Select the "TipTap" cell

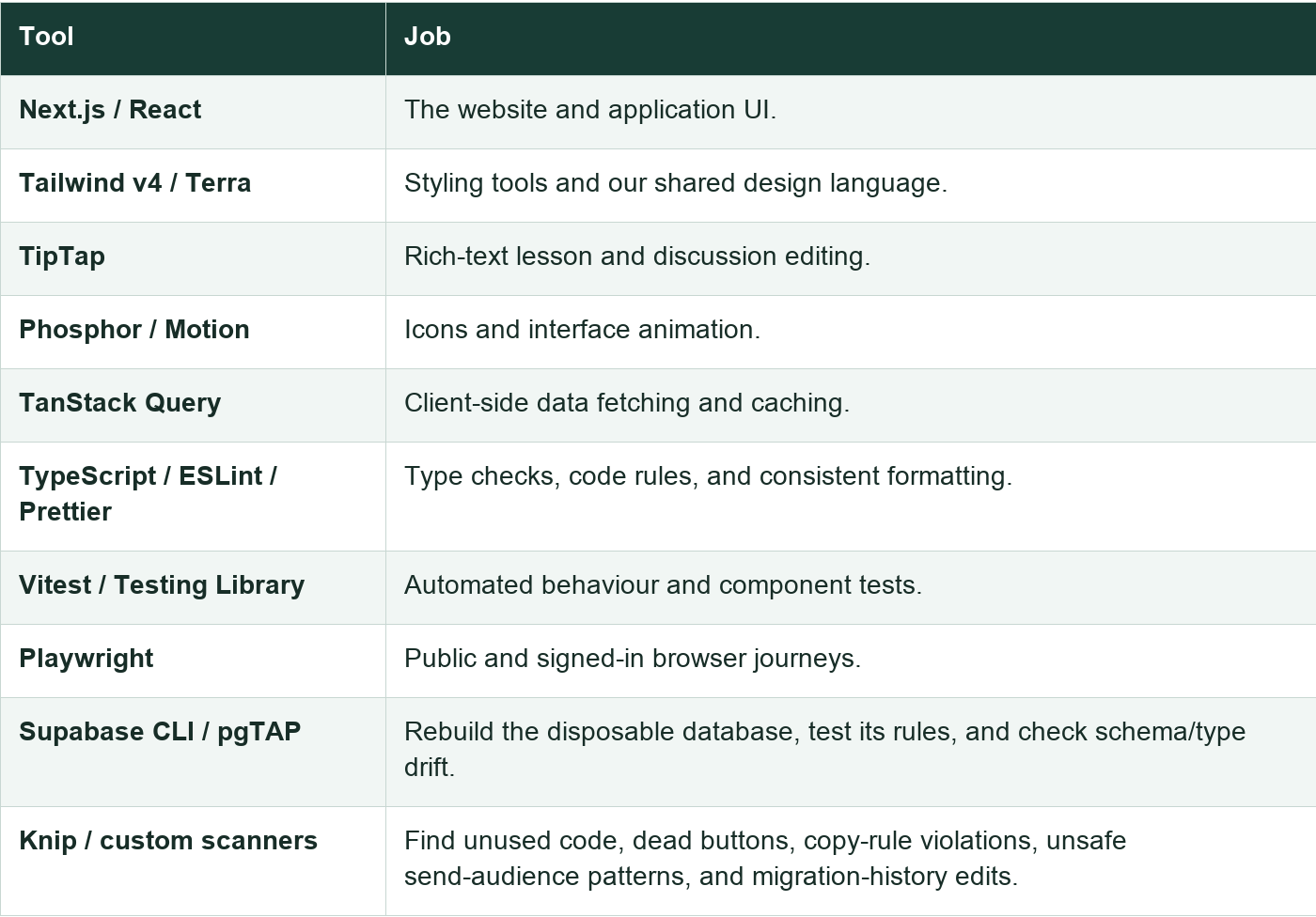click(193, 258)
